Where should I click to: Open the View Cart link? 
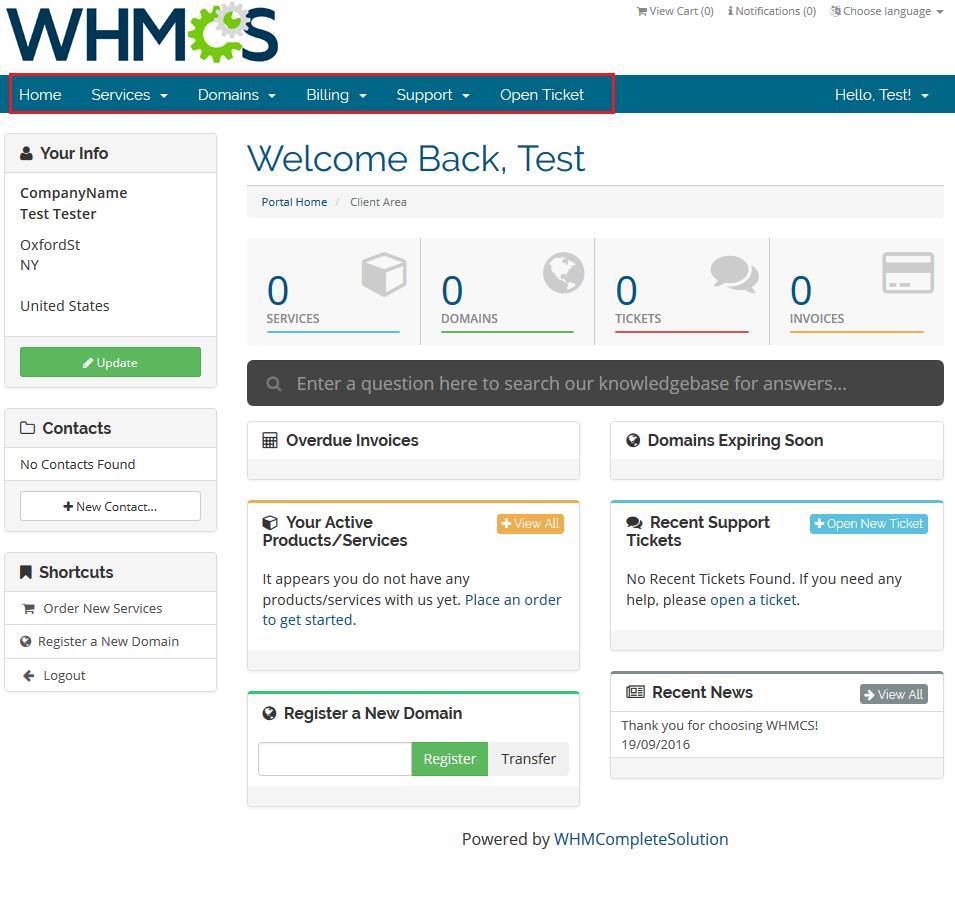click(x=675, y=11)
